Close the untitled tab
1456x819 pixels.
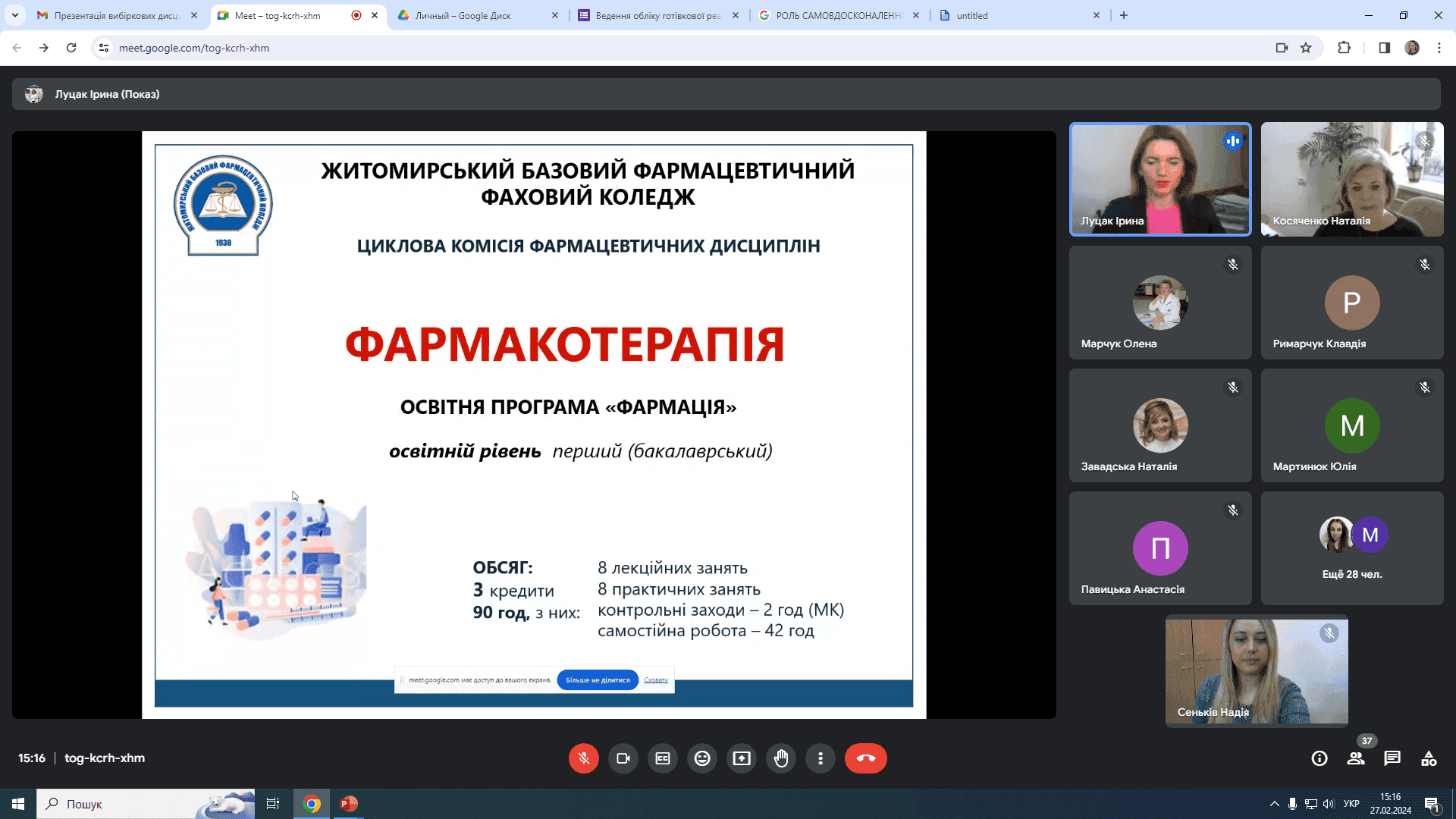click(x=1096, y=15)
